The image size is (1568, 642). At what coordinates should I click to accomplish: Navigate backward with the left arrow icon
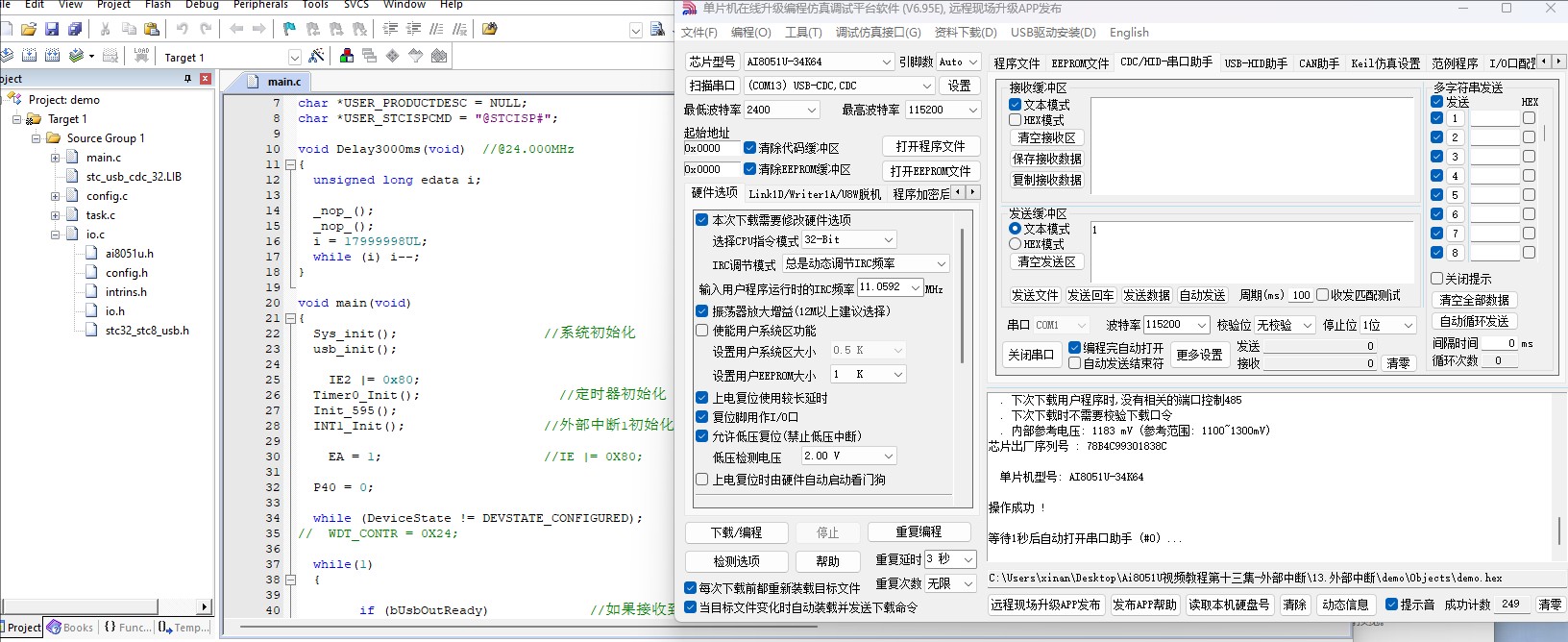236,29
